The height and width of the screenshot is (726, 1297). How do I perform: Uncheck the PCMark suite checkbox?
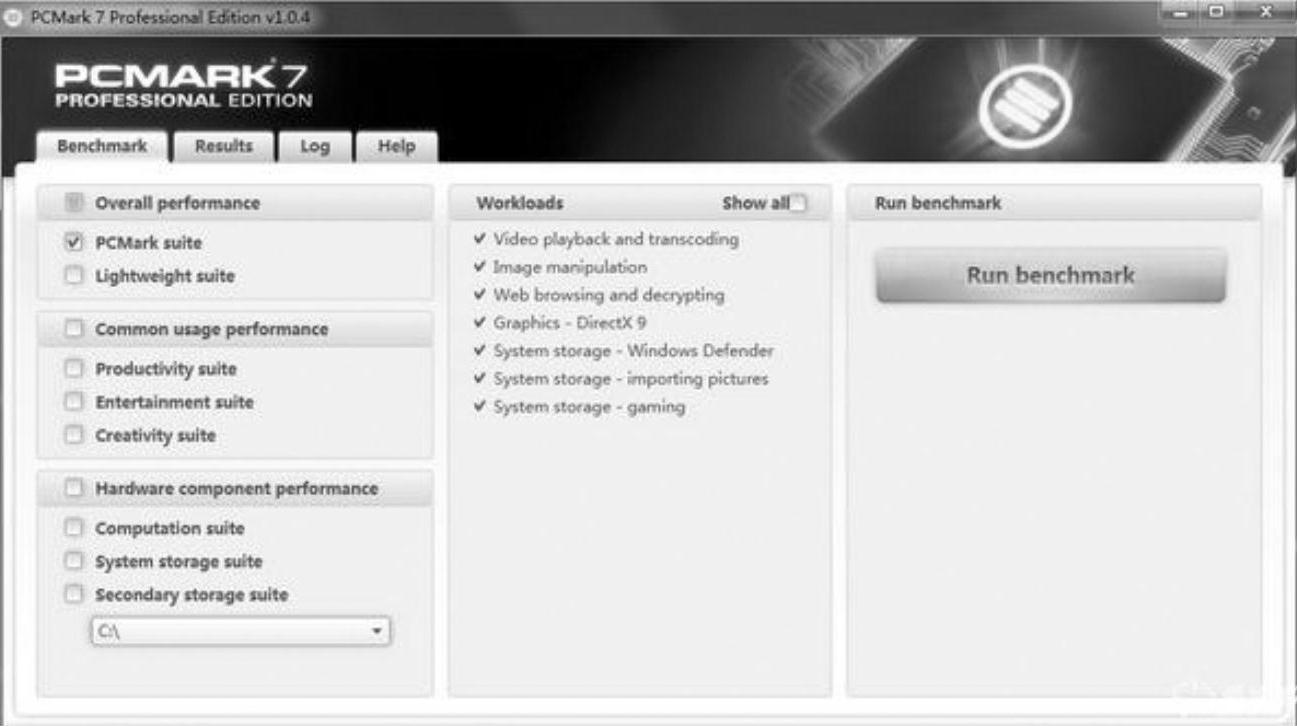pos(73,242)
